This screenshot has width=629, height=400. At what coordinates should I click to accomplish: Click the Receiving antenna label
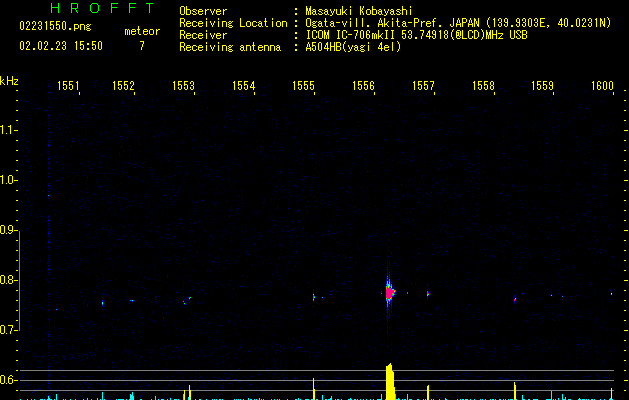click(230, 47)
